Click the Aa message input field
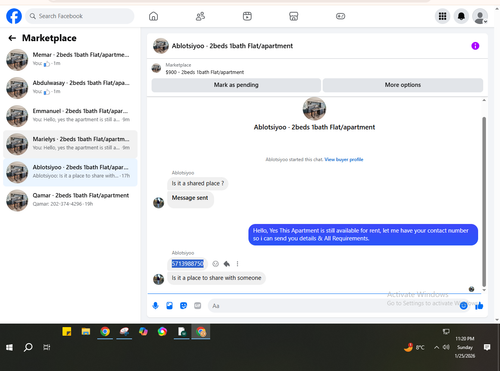 pyautogui.click(x=333, y=306)
